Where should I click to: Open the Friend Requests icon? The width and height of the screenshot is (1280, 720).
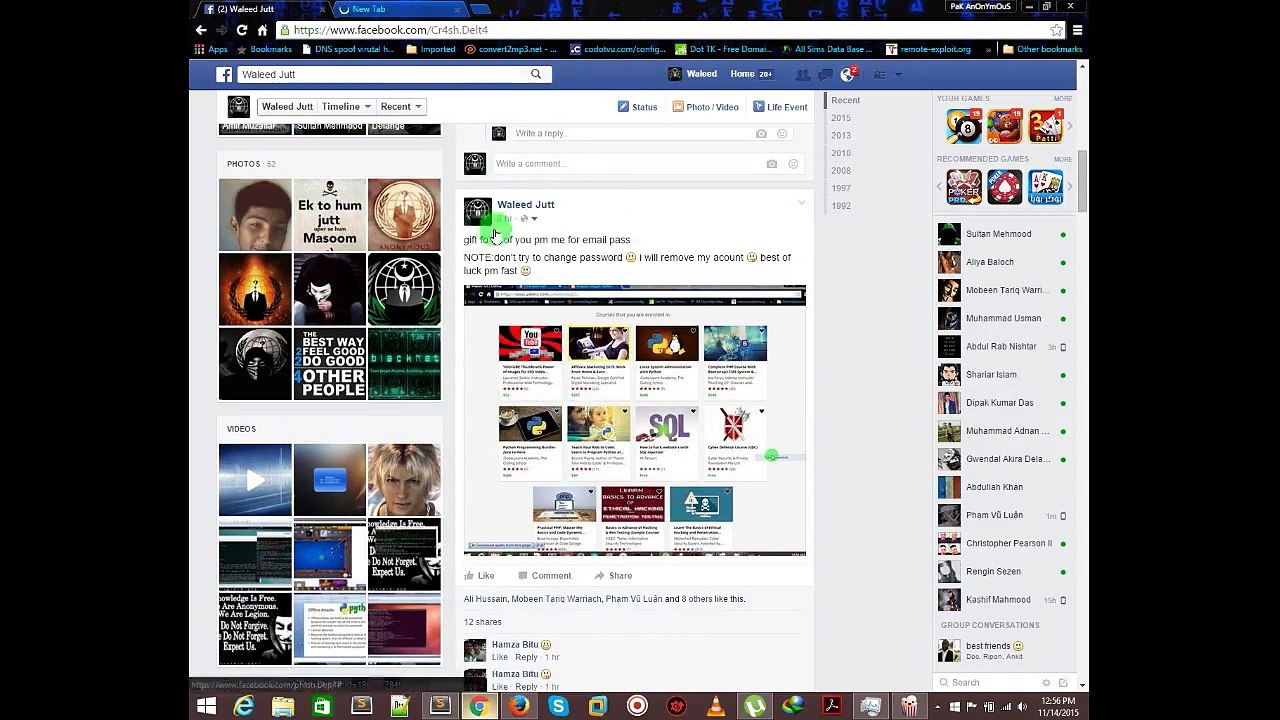pos(802,74)
